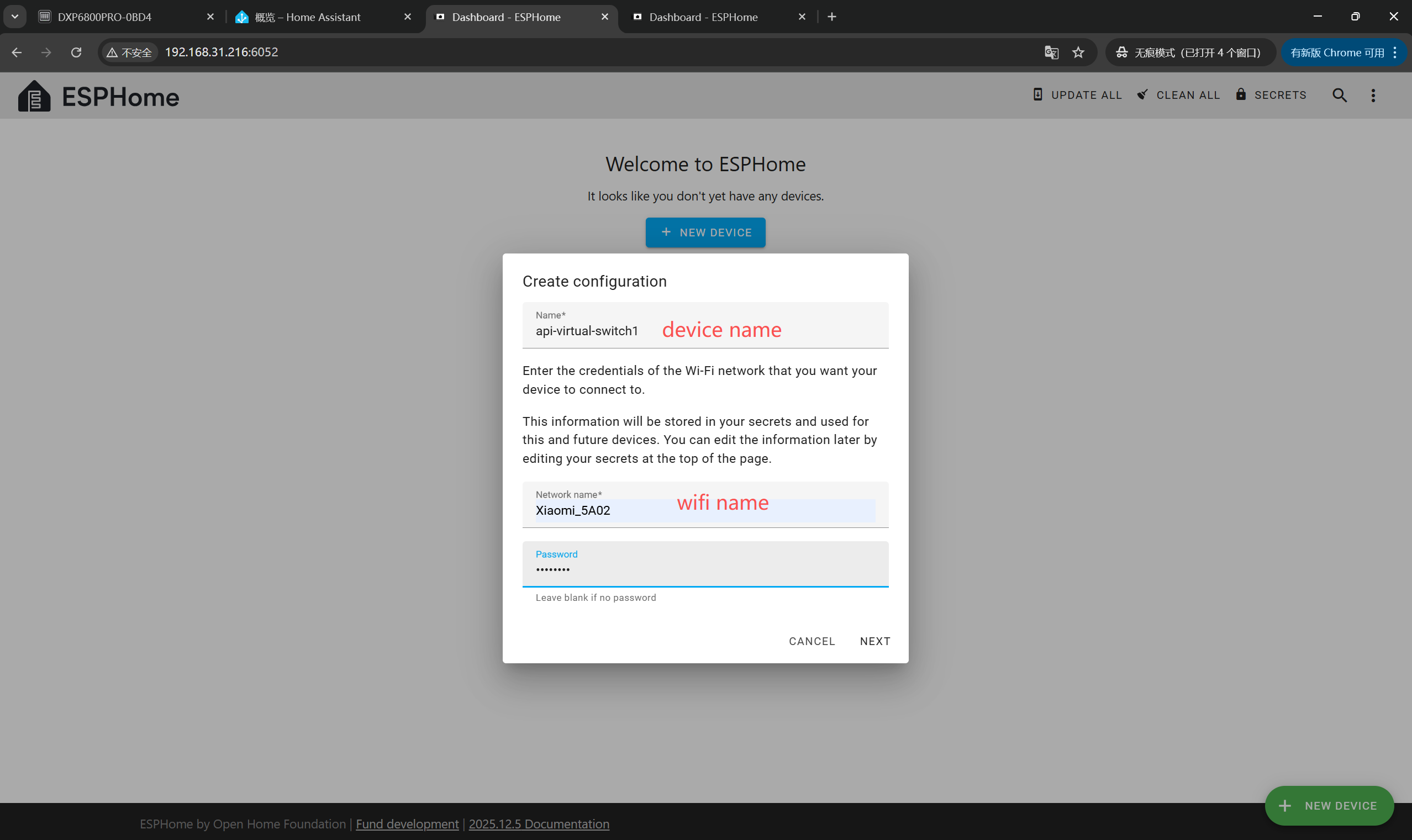Open the ESPHome three-dot overflow menu
The height and width of the screenshot is (840, 1412).
[x=1373, y=95]
